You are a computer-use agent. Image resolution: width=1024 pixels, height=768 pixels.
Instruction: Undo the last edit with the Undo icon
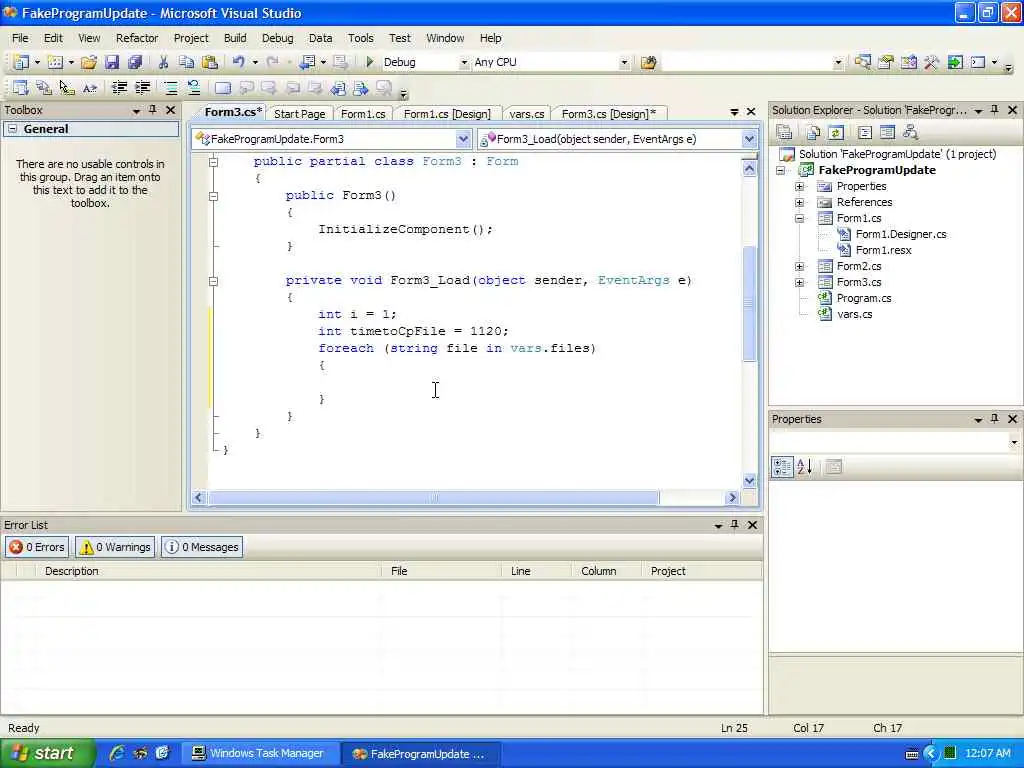(x=238, y=62)
